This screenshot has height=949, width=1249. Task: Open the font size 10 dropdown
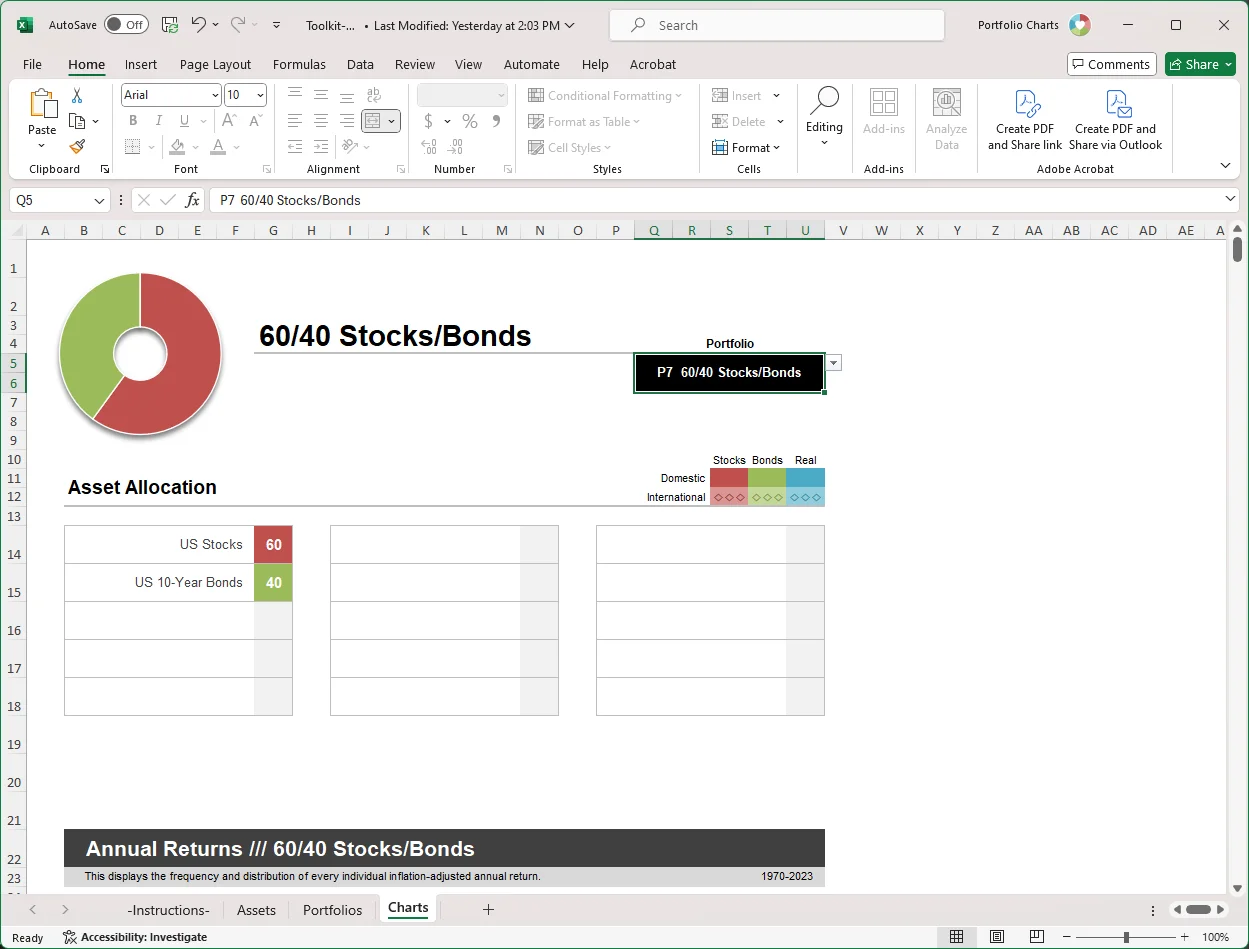pos(261,95)
